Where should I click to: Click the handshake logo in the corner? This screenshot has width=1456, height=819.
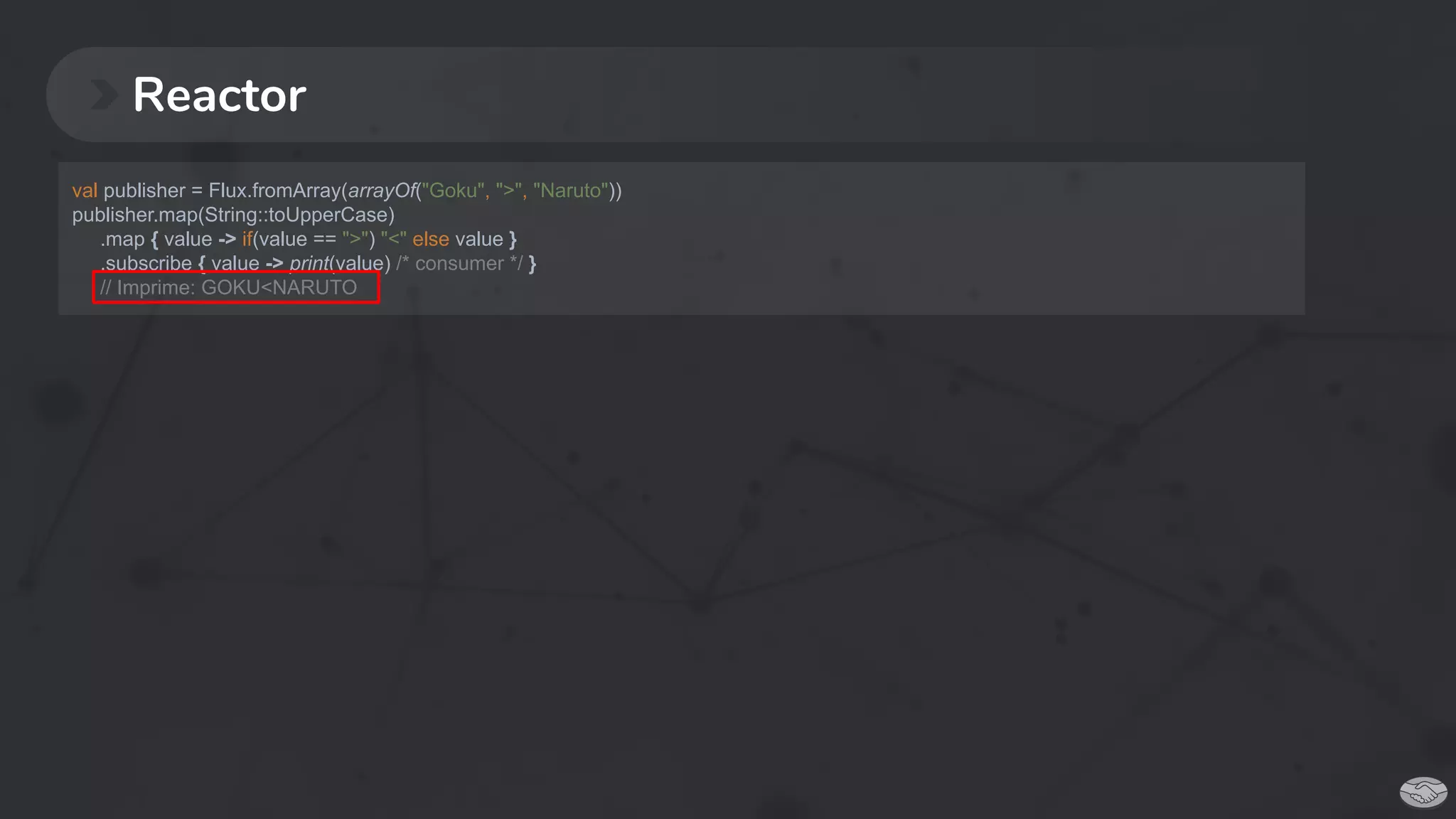(1423, 792)
